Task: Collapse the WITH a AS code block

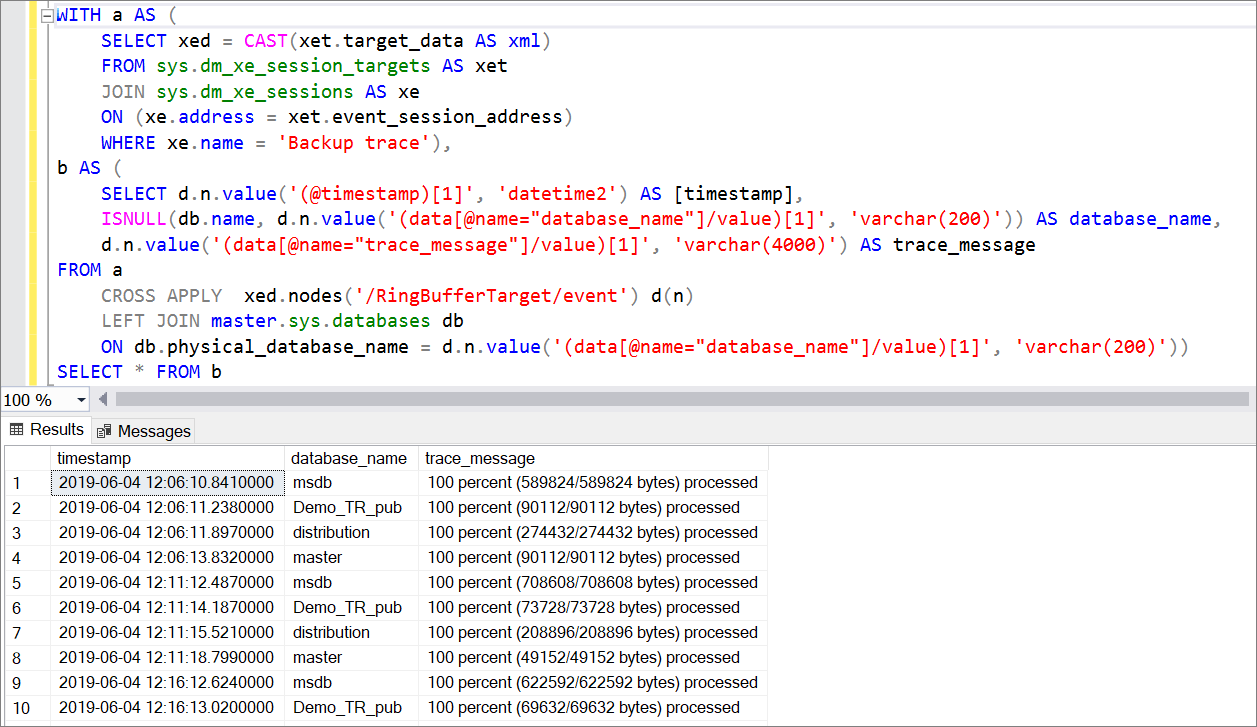Action: pyautogui.click(x=45, y=15)
